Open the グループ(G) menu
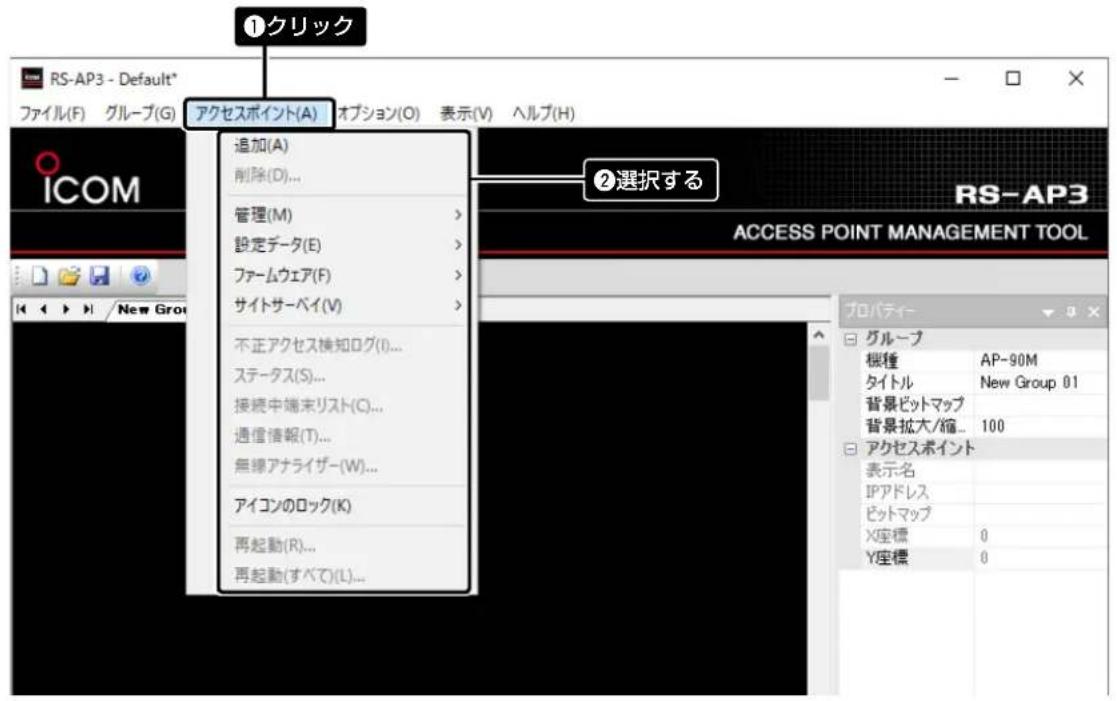This screenshot has width=1117, height=701. (x=140, y=113)
